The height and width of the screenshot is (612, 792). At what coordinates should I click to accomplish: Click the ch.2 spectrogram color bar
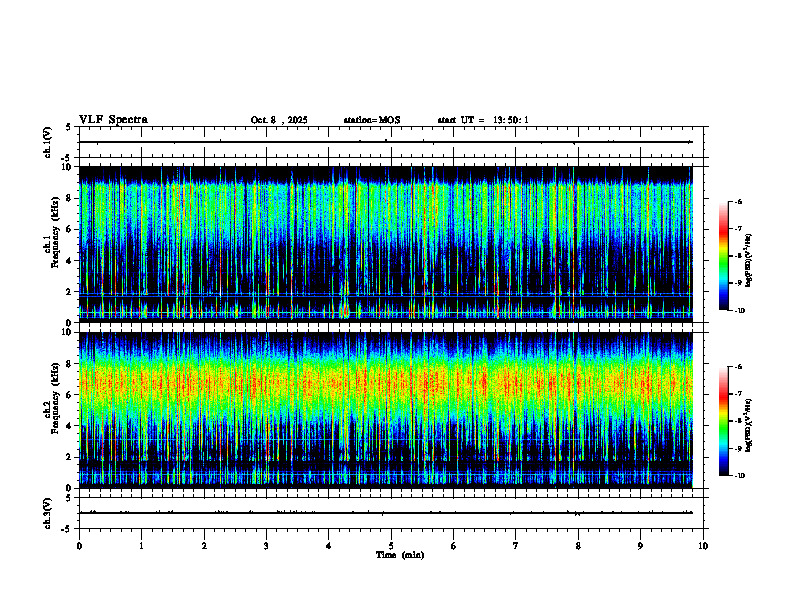(x=723, y=421)
